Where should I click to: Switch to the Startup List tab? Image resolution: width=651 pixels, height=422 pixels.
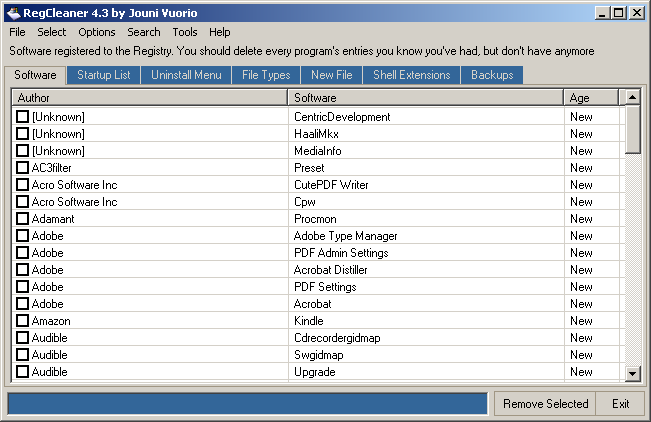click(x=104, y=75)
